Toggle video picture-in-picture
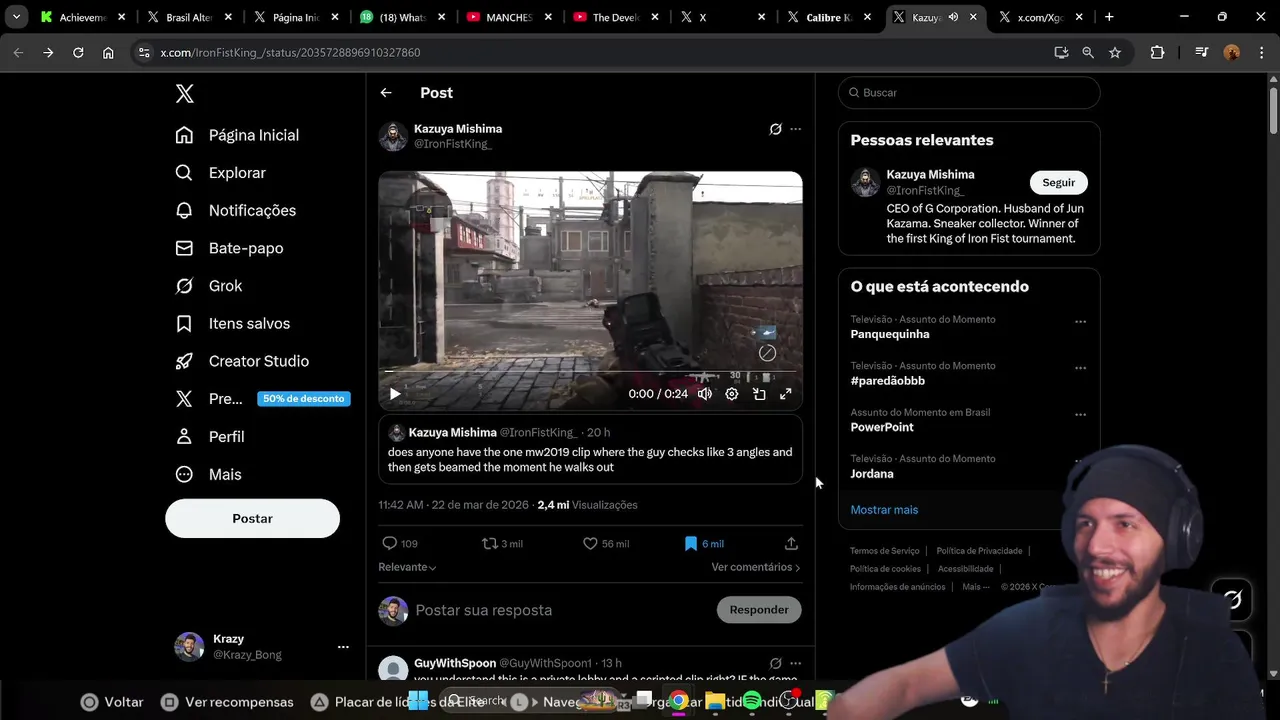Screen dimensions: 1280x720 759,394
